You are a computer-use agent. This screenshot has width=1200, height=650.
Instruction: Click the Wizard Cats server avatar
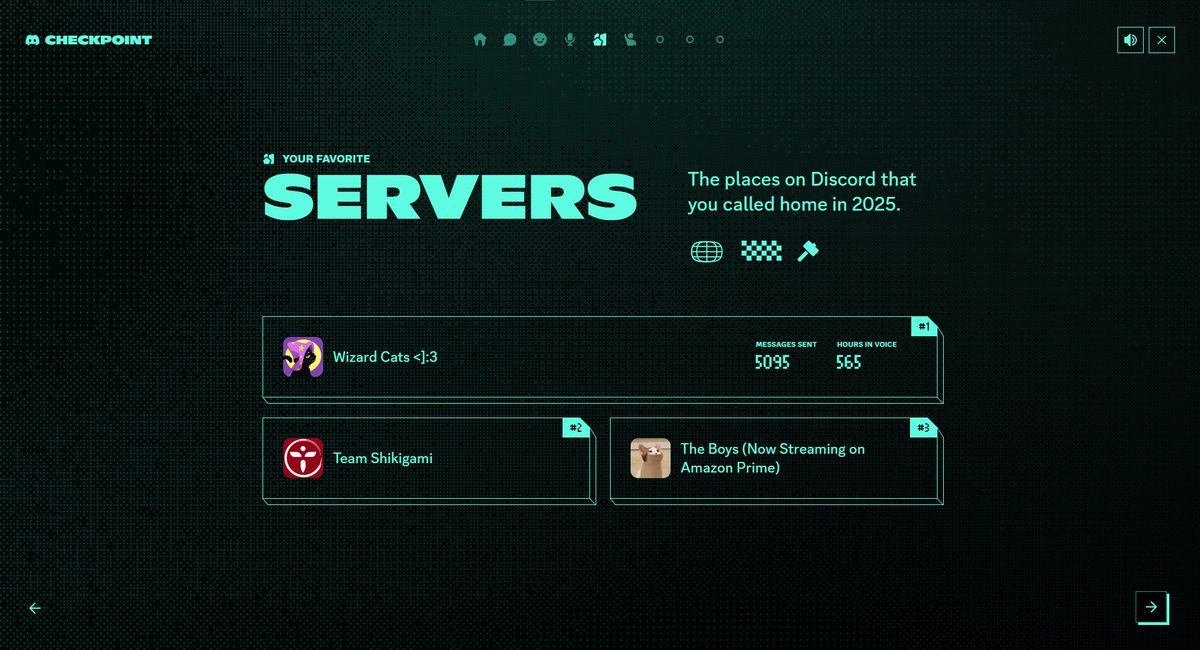(303, 357)
